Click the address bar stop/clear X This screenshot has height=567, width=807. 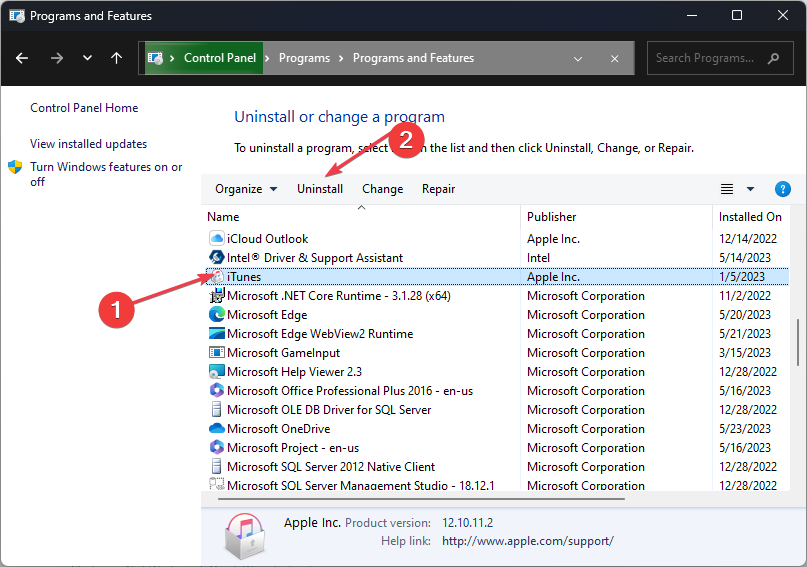click(615, 59)
